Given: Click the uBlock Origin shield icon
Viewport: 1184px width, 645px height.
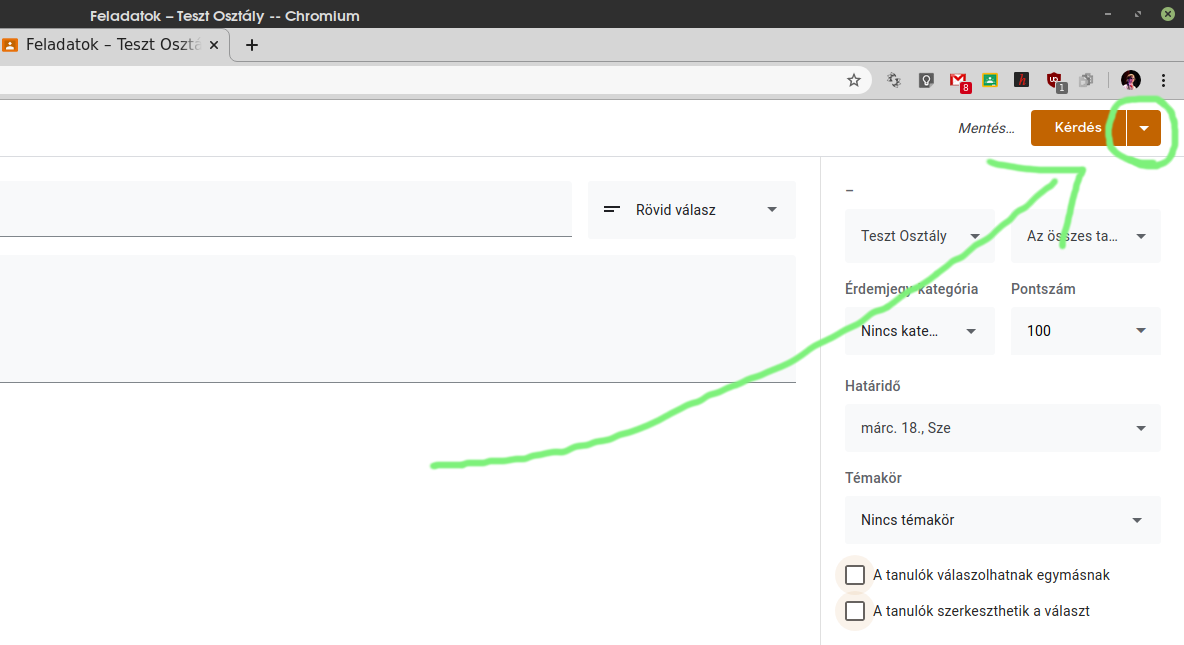Looking at the screenshot, I should pos(1054,80).
